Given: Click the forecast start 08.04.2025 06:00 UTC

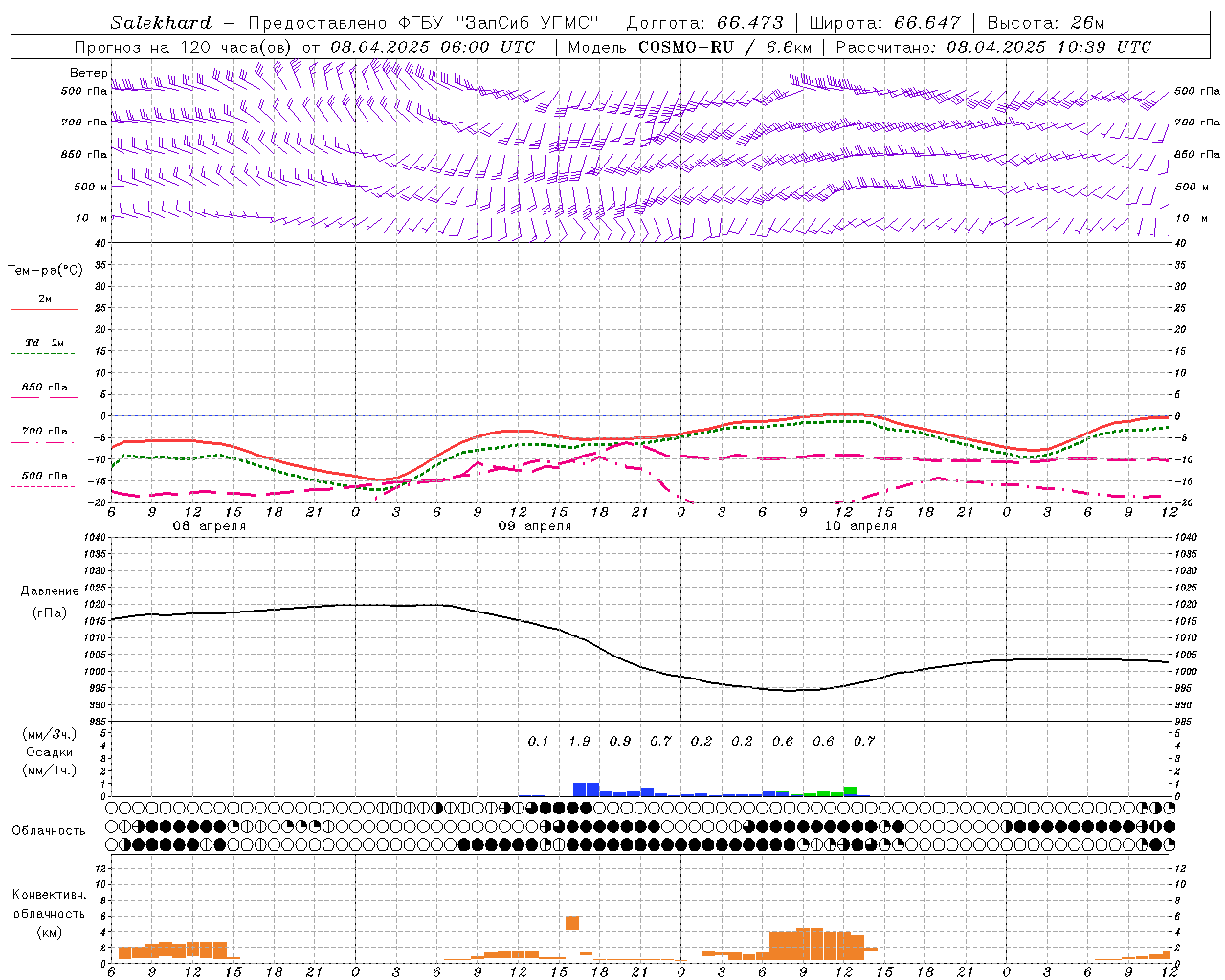Looking at the screenshot, I should (x=433, y=47).
